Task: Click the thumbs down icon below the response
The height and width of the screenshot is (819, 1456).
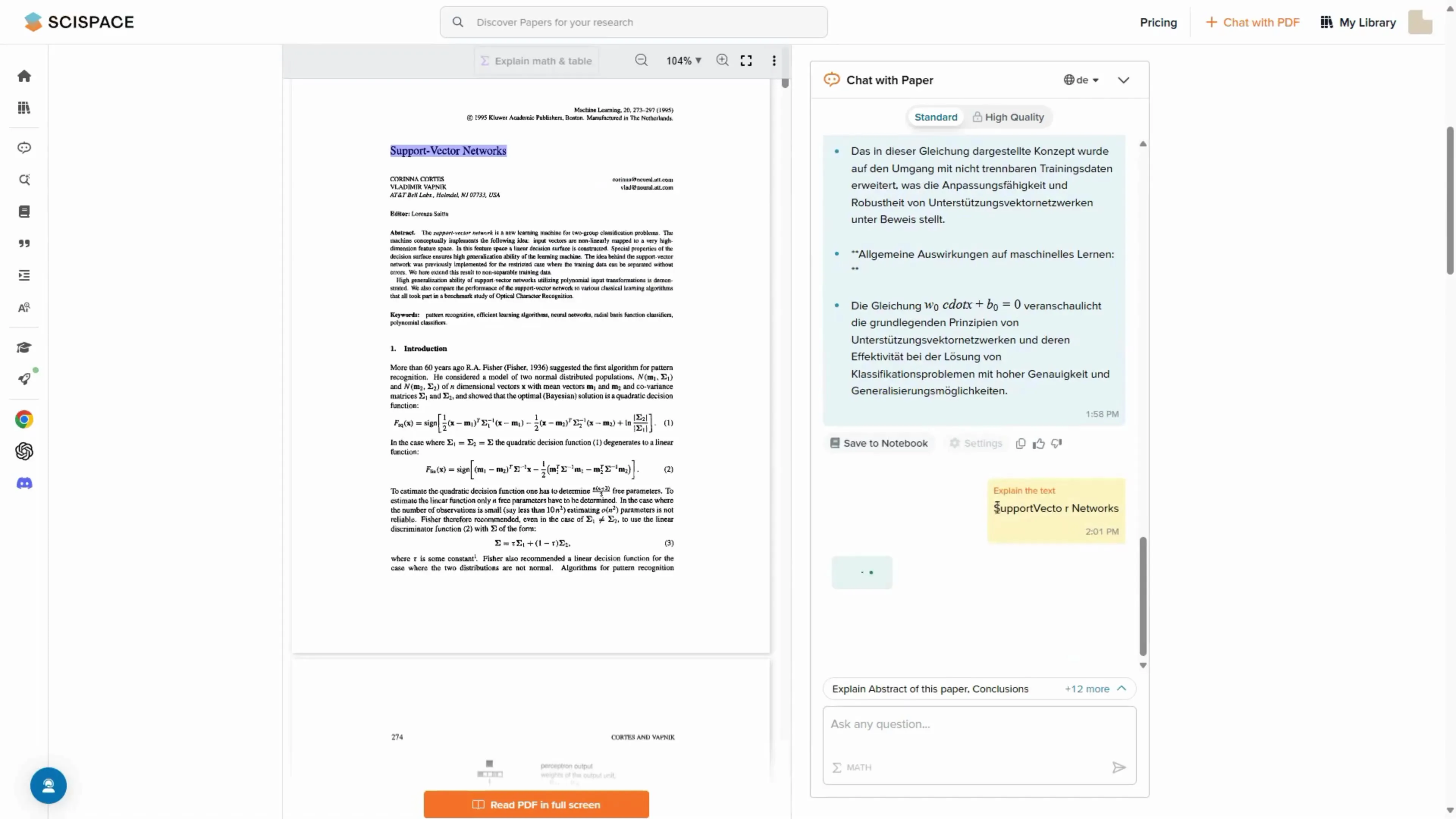Action: [x=1056, y=444]
